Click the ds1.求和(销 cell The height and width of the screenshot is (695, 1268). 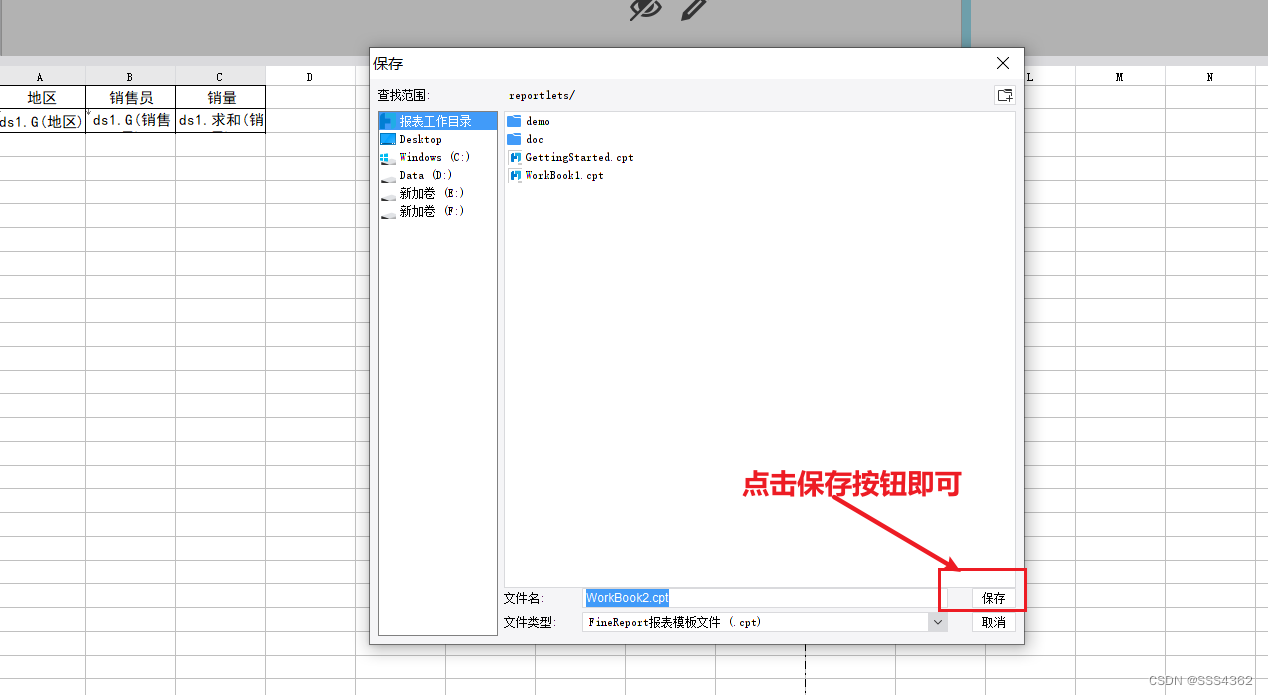220,121
